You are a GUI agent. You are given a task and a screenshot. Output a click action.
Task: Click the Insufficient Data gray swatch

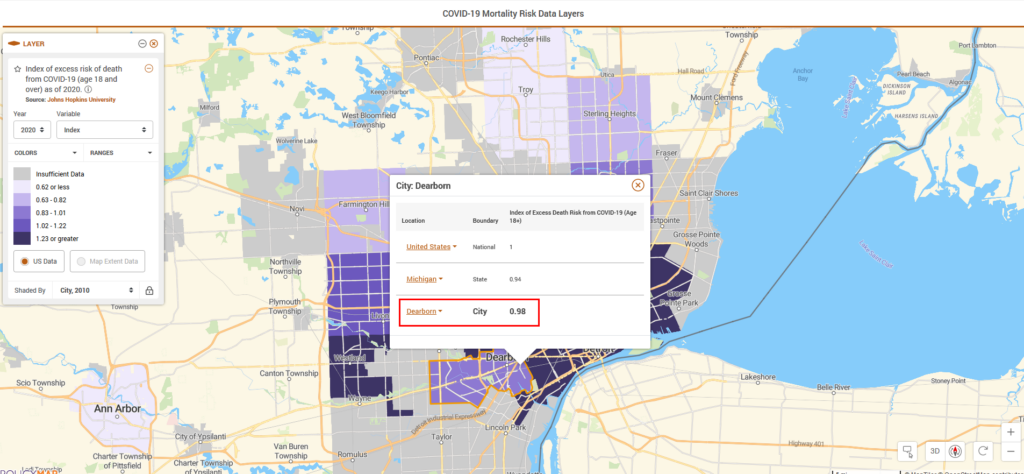click(x=22, y=174)
